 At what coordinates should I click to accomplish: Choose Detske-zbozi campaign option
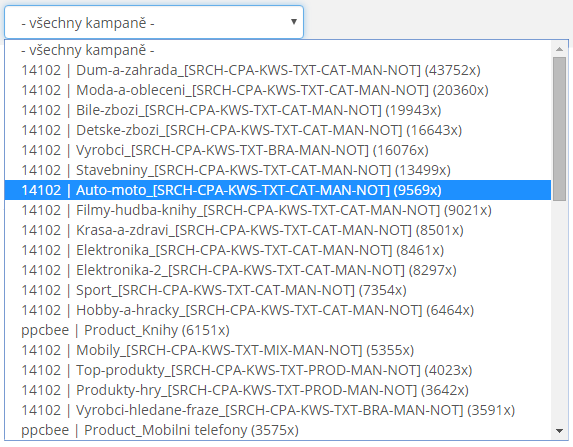(278, 130)
